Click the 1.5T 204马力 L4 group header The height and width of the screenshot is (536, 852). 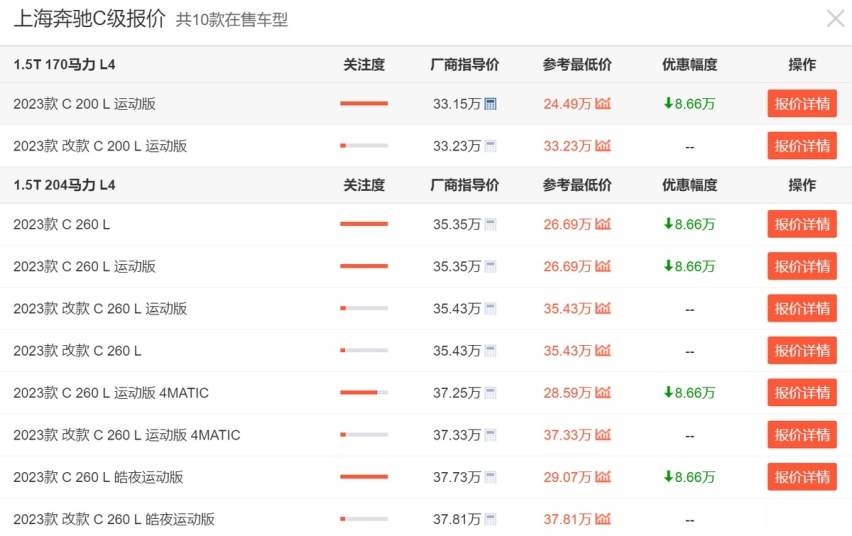(x=64, y=185)
